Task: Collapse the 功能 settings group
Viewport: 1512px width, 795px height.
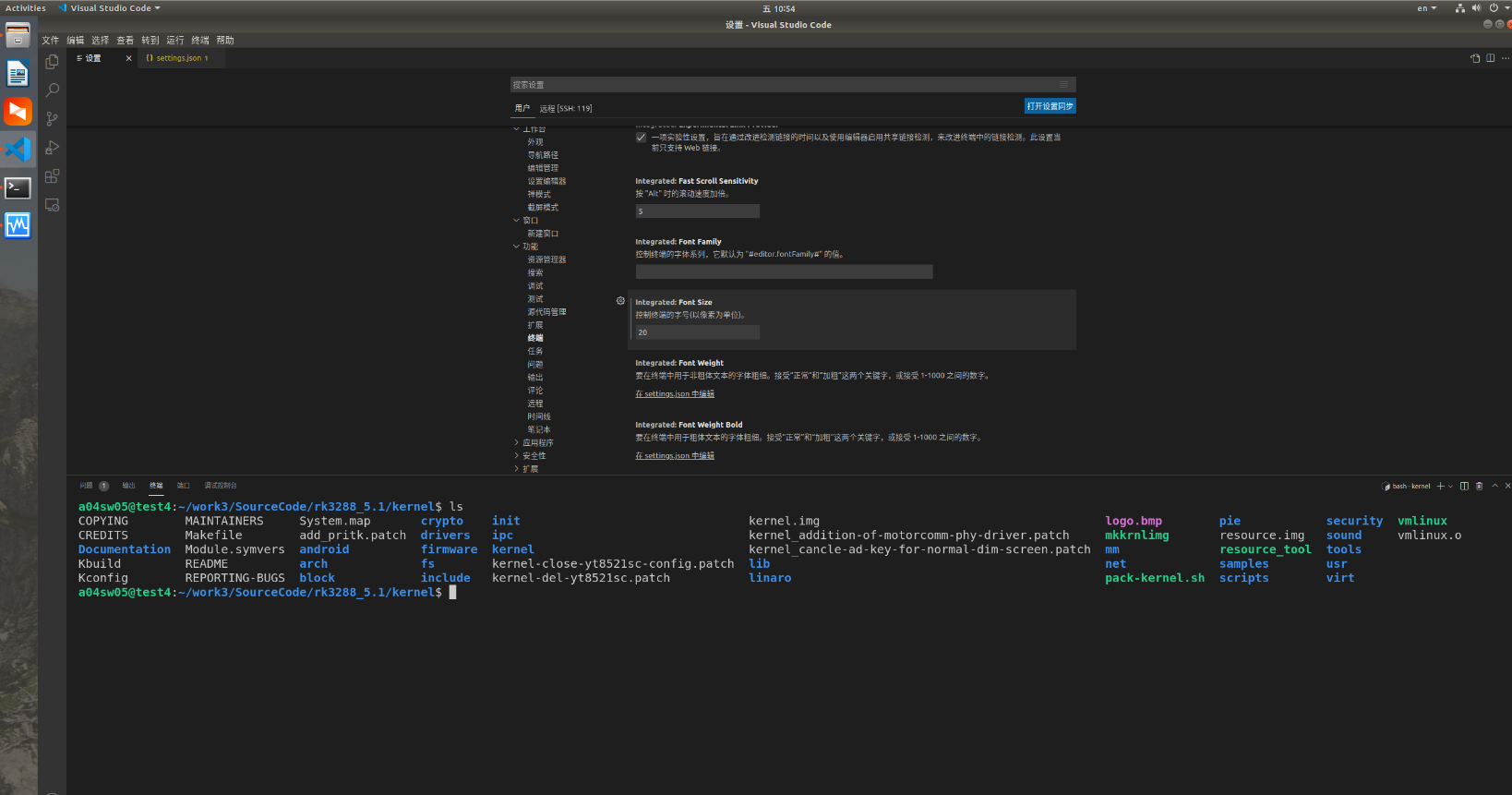Action: tap(516, 247)
